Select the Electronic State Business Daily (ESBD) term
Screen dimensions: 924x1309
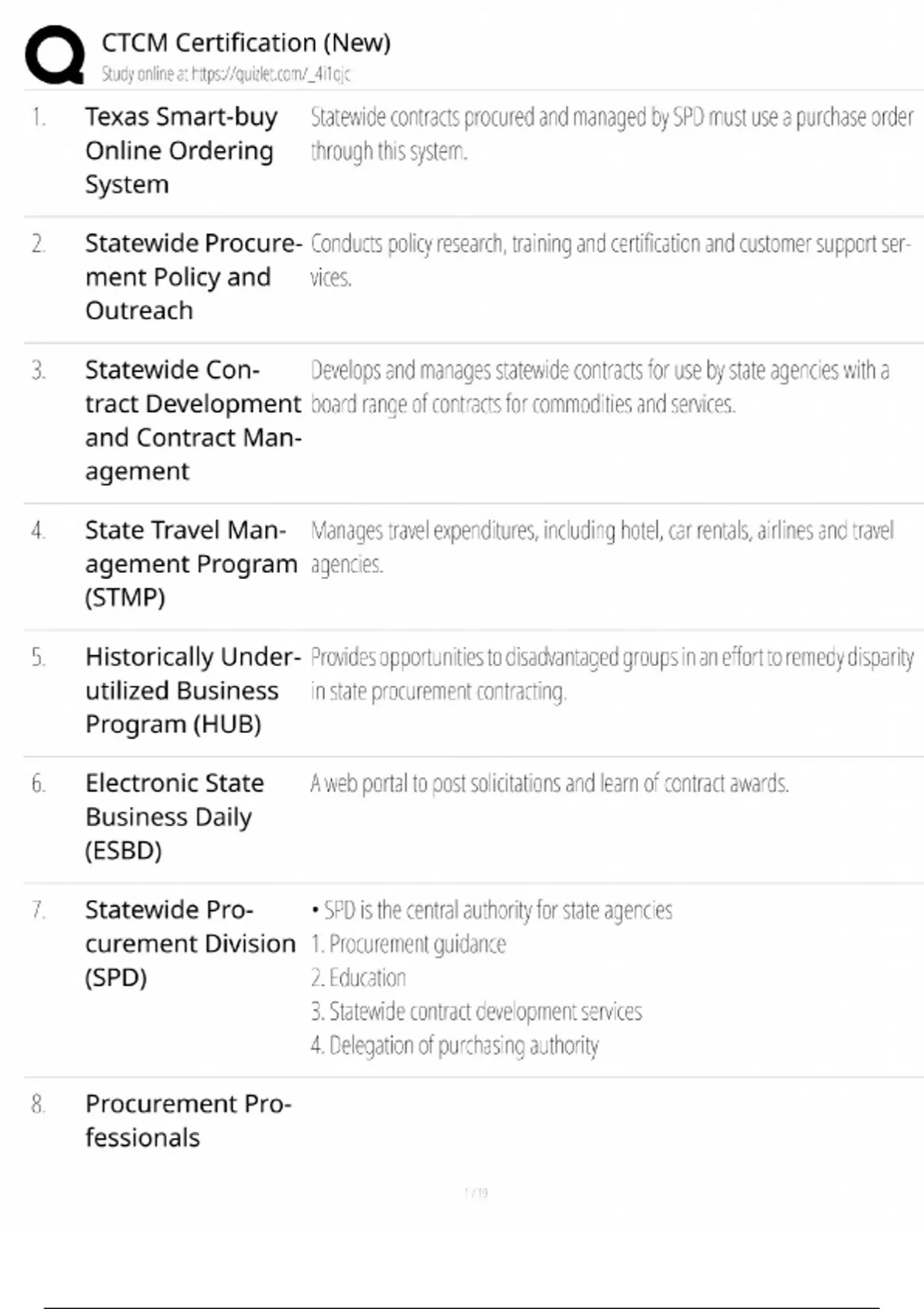175,816
